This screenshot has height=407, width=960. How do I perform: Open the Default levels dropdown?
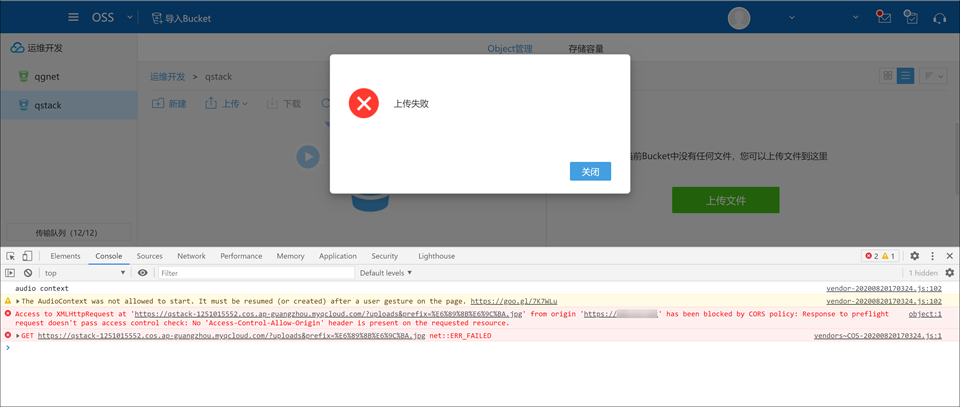coord(386,273)
